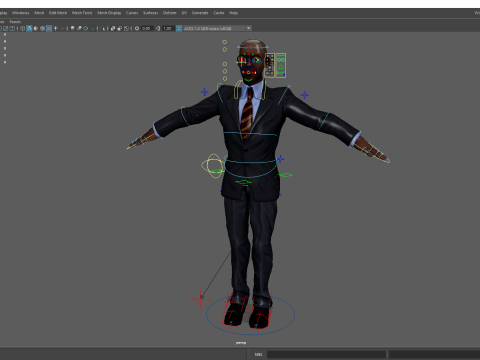Click the gamma reset icon
Viewport: 480px width, 360px height.
[158, 28]
